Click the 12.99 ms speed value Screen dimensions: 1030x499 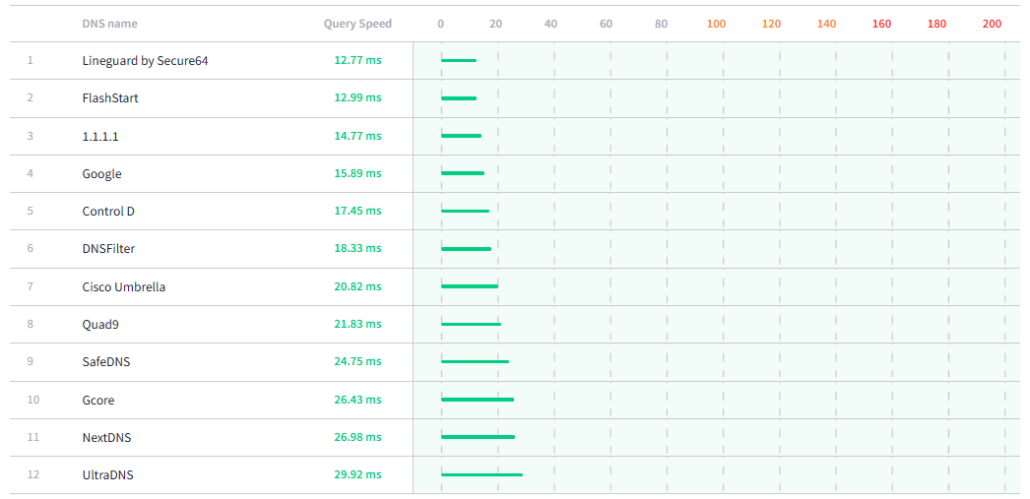click(357, 98)
